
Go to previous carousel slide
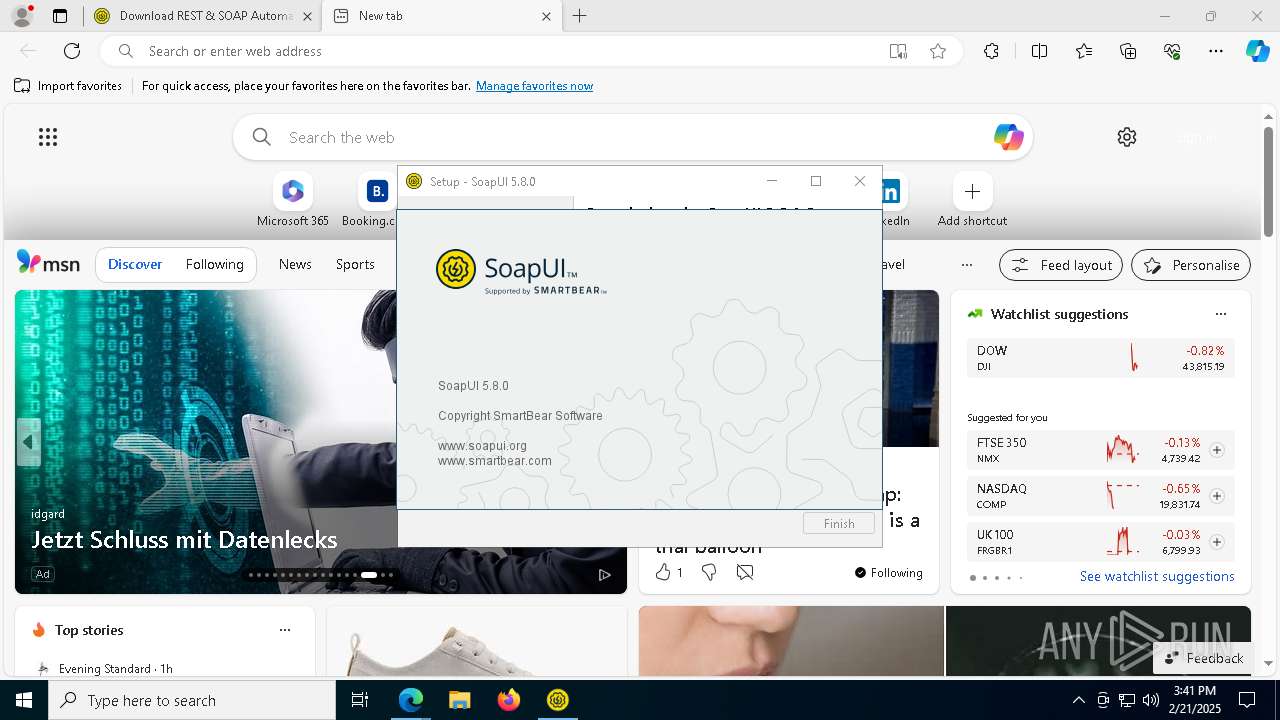click(28, 441)
